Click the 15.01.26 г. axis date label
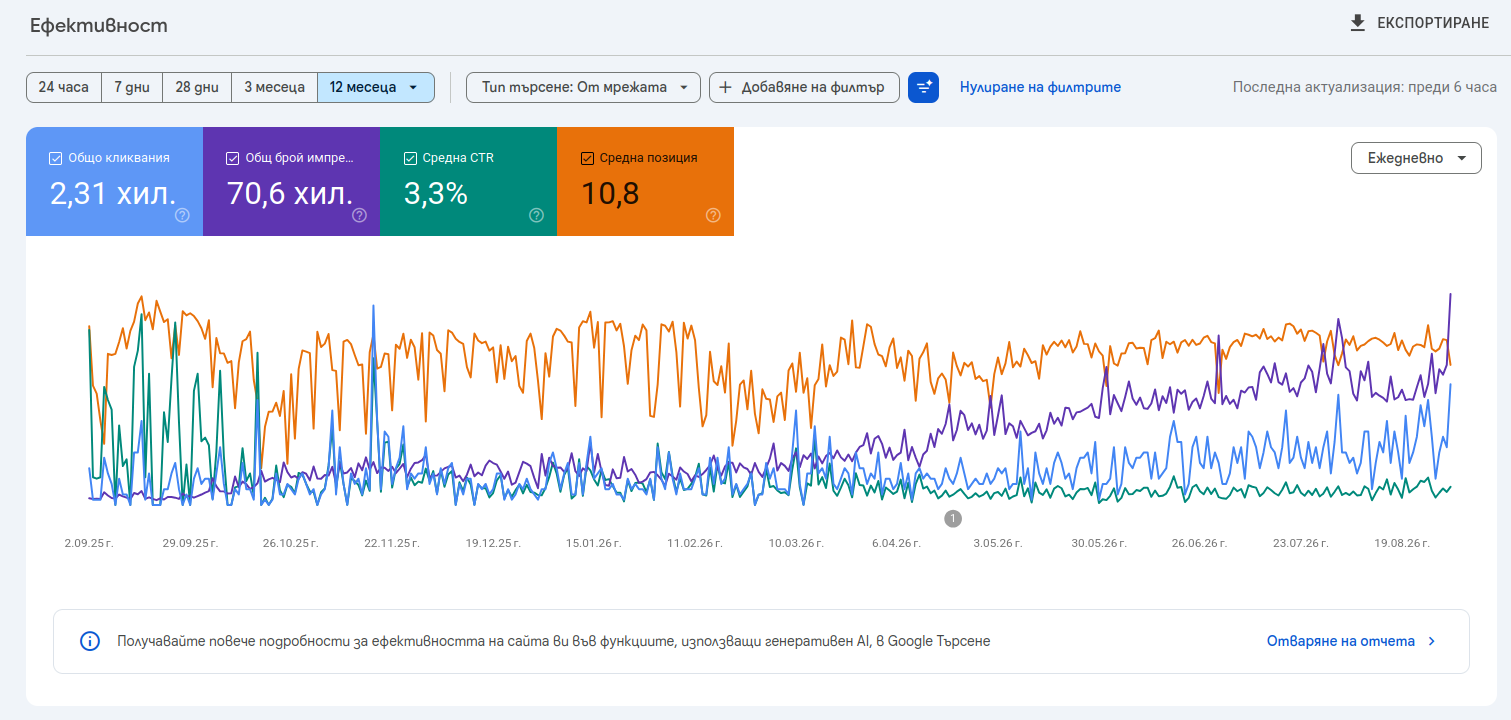 [594, 544]
